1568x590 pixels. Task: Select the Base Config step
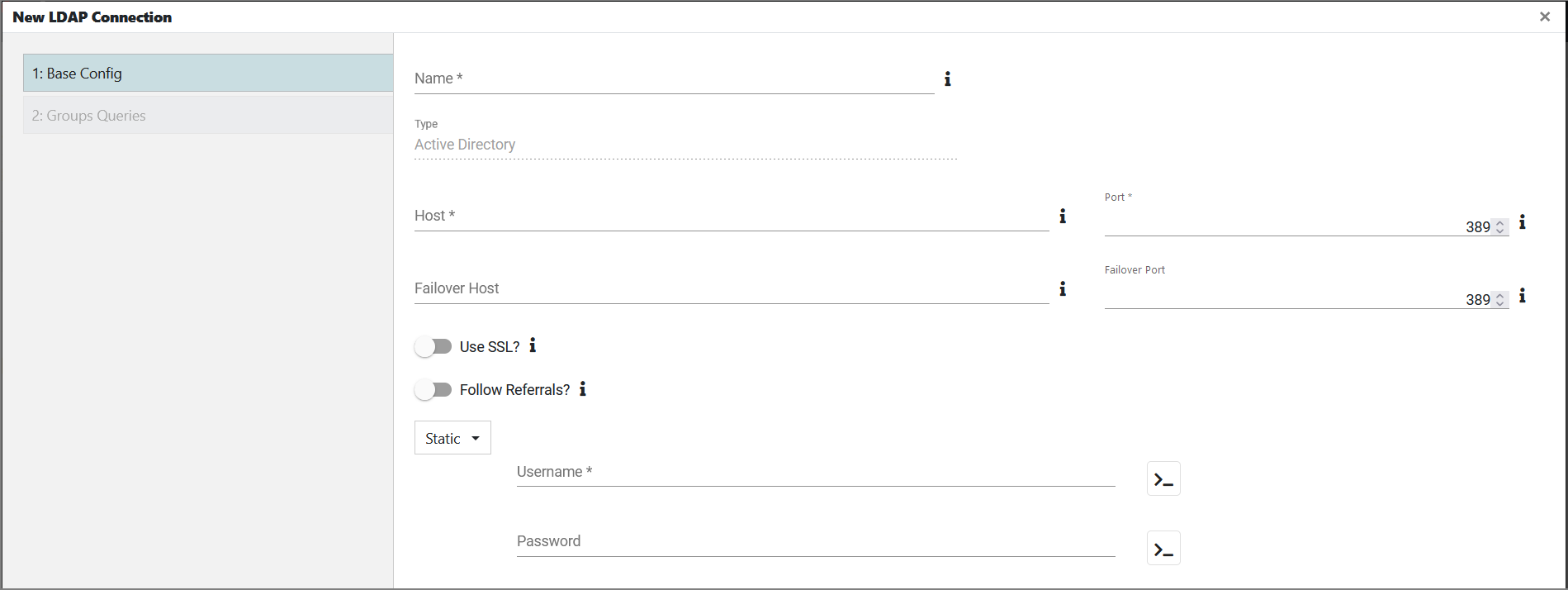(x=206, y=73)
